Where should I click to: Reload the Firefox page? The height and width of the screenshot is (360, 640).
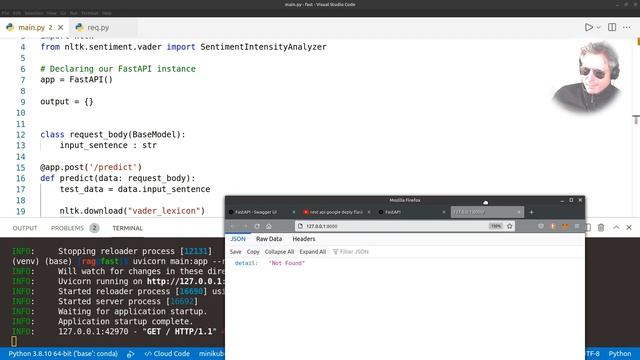[x=257, y=226]
